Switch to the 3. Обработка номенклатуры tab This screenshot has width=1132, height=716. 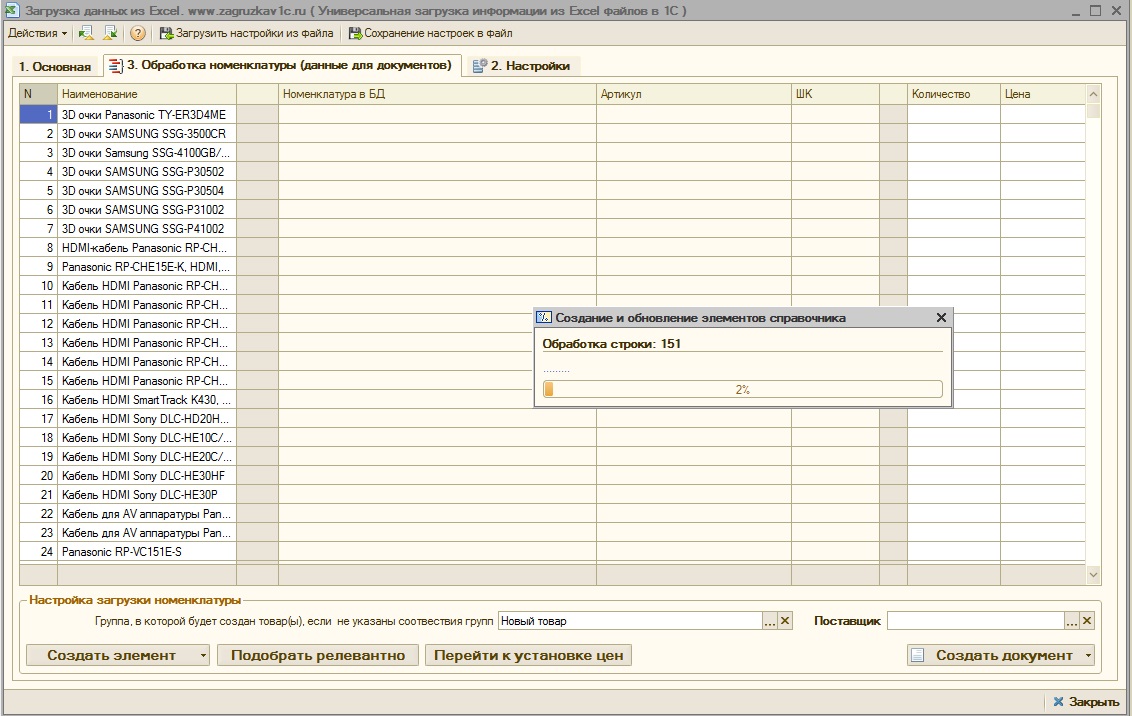282,65
